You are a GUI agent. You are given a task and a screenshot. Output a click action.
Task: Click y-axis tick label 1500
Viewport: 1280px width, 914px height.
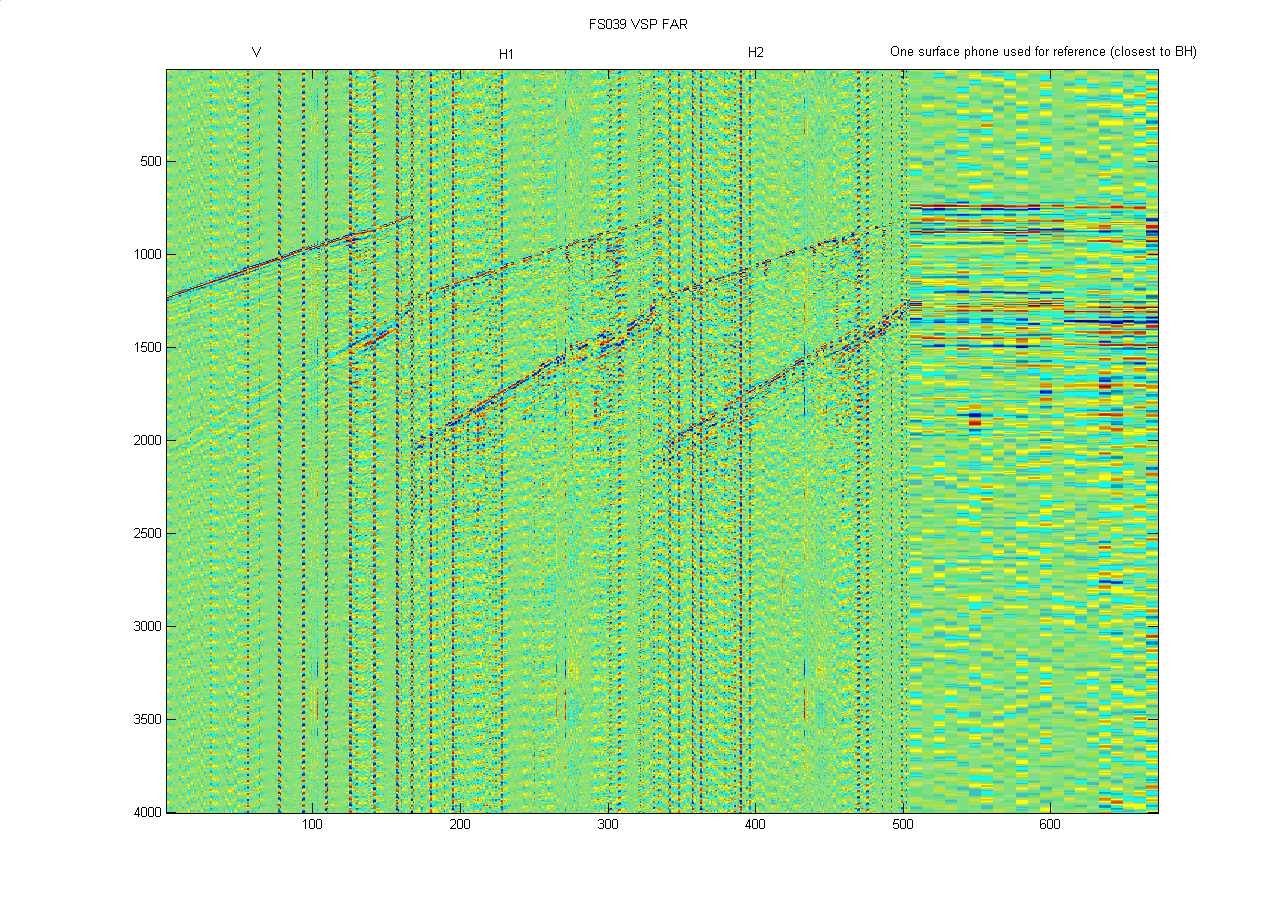(146, 348)
